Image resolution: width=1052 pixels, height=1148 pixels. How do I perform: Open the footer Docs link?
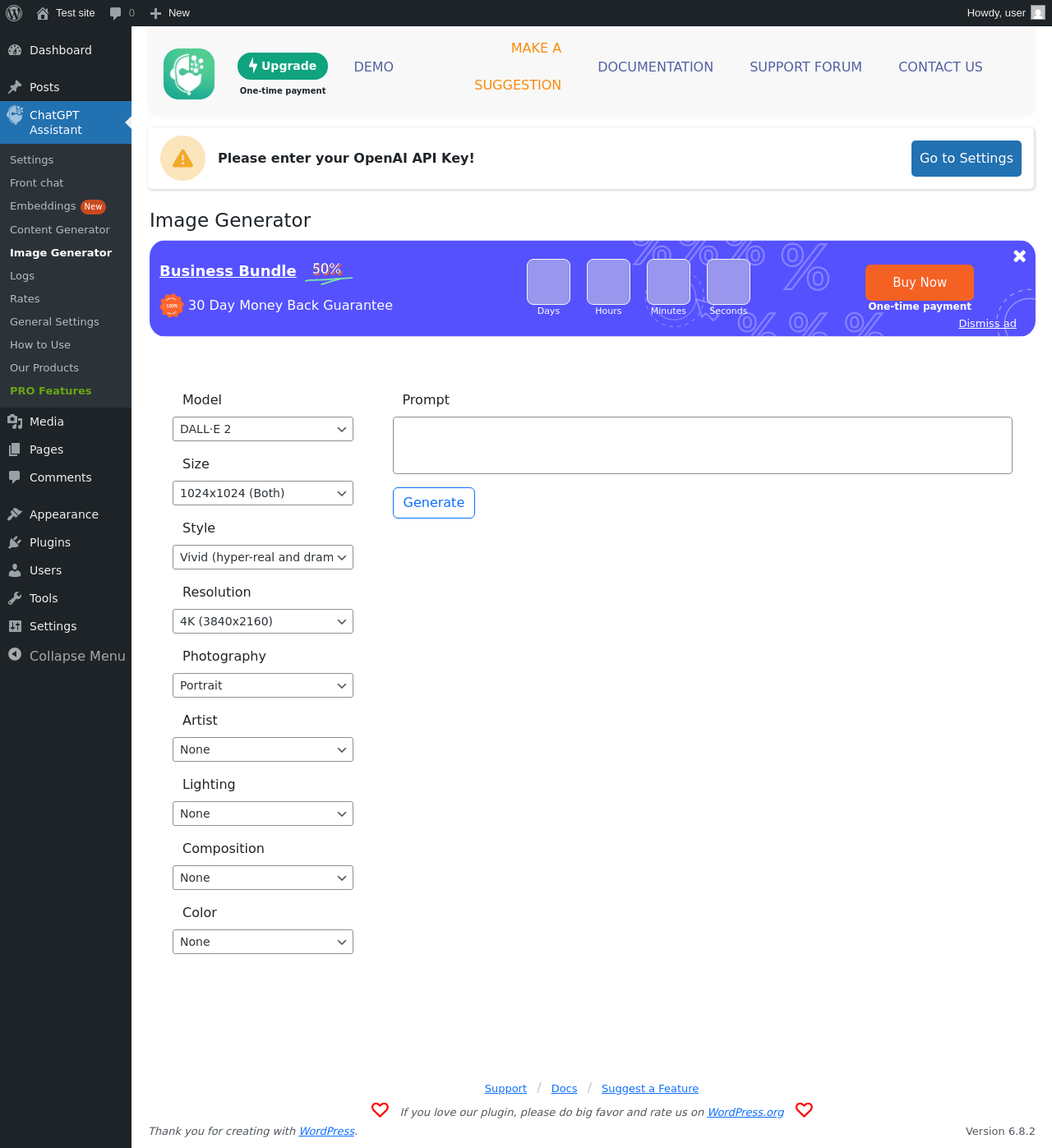564,1089
